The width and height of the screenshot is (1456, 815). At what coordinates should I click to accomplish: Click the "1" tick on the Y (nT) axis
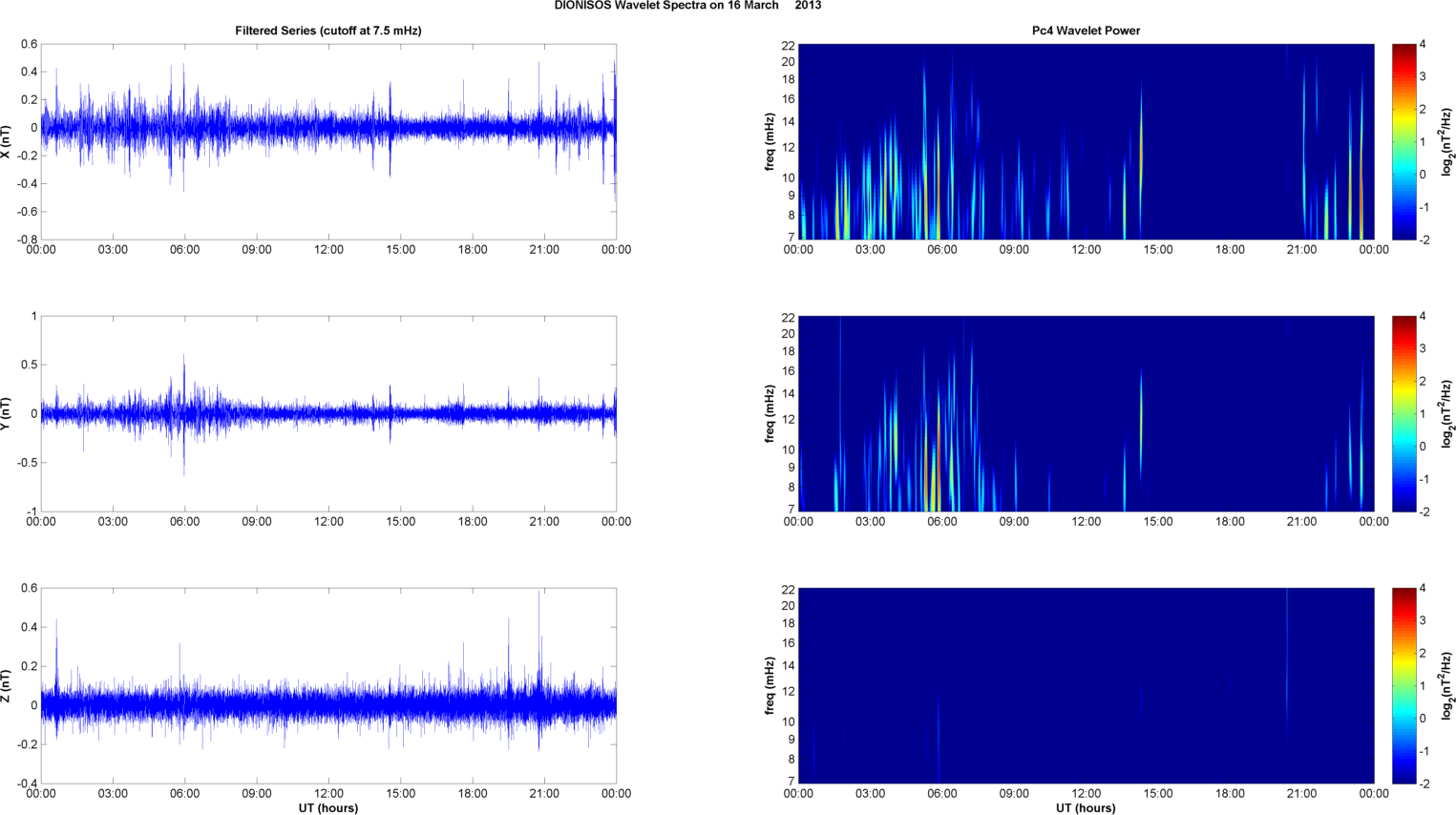[34, 316]
